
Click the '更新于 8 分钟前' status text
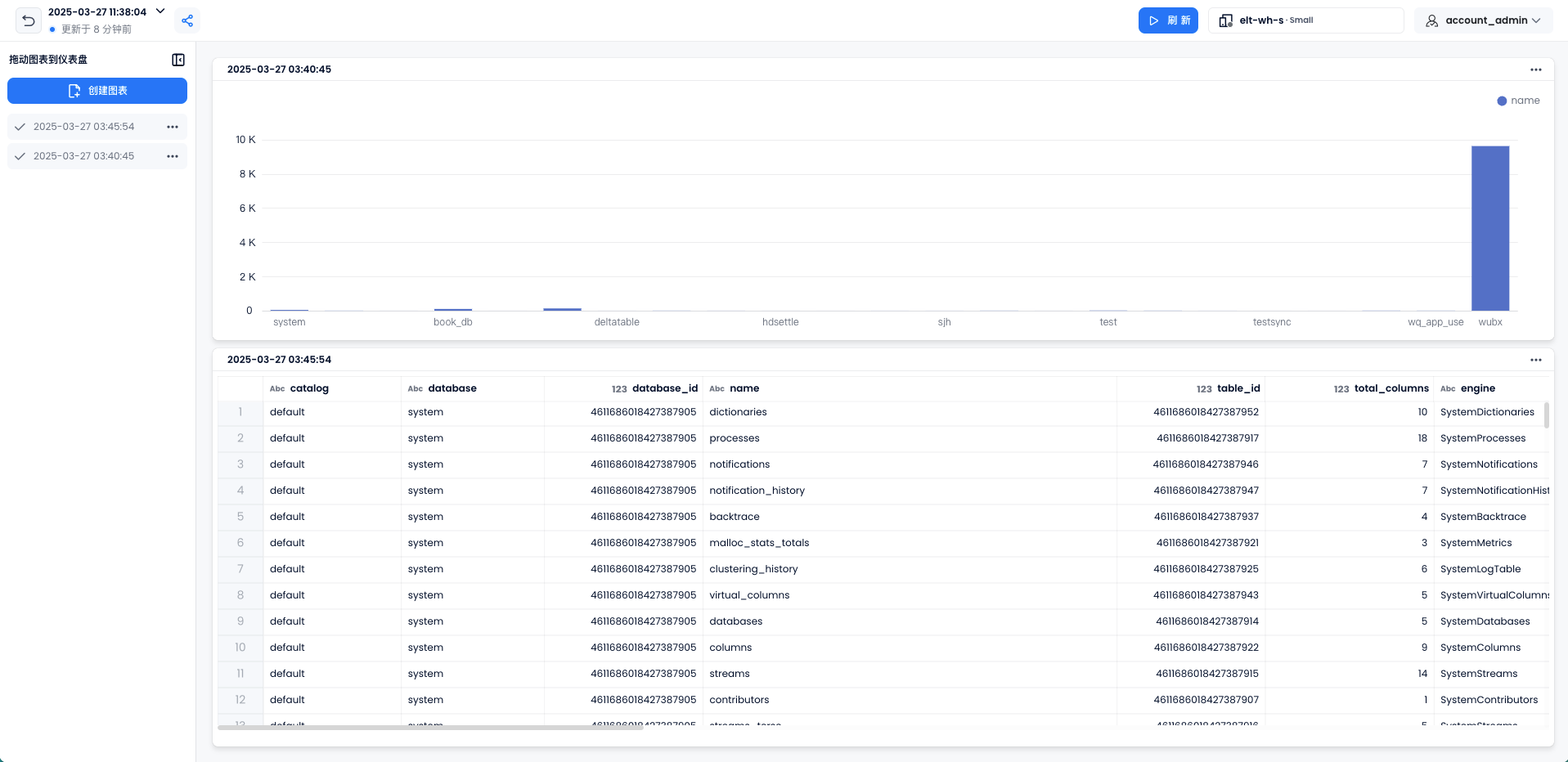pyautogui.click(x=96, y=29)
